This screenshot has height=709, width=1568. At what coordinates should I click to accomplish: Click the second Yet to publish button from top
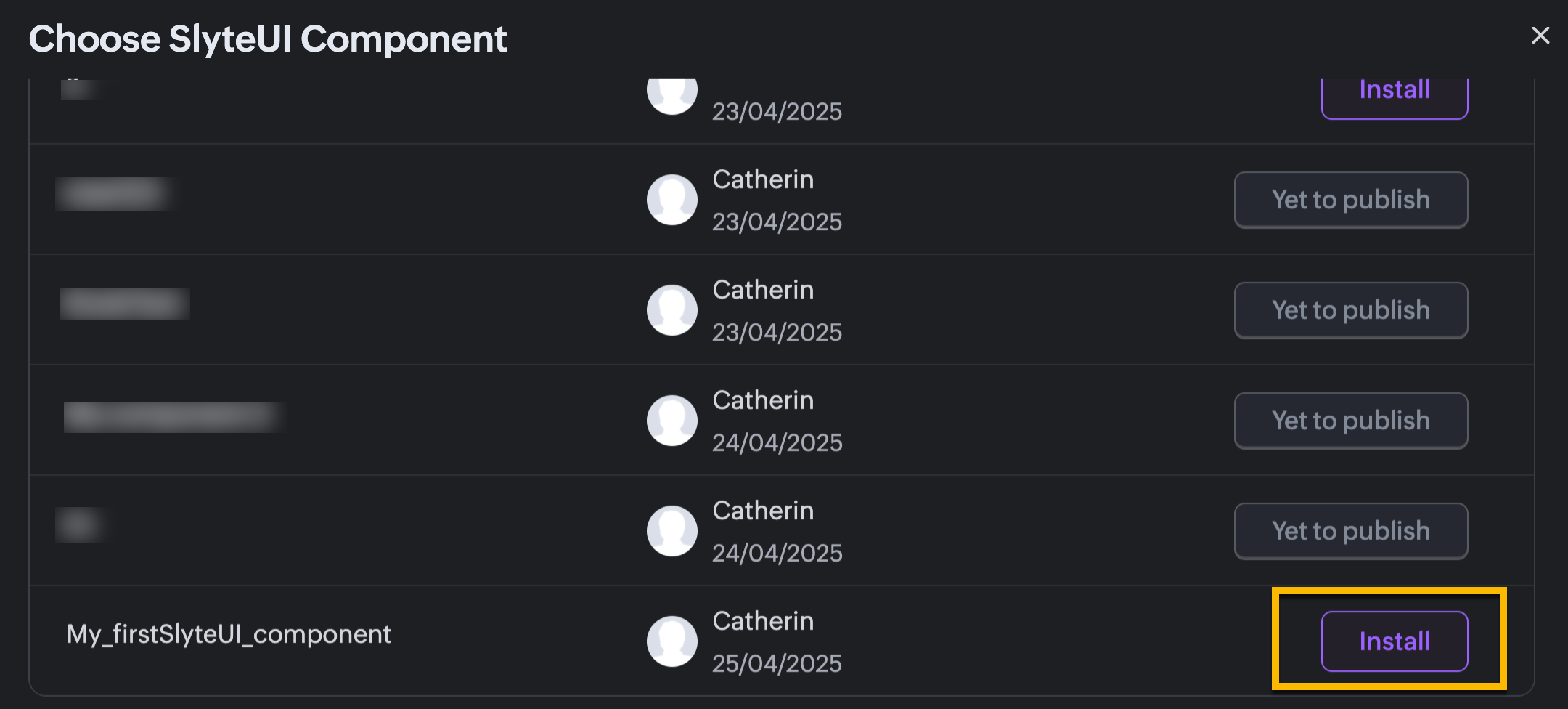(1350, 310)
